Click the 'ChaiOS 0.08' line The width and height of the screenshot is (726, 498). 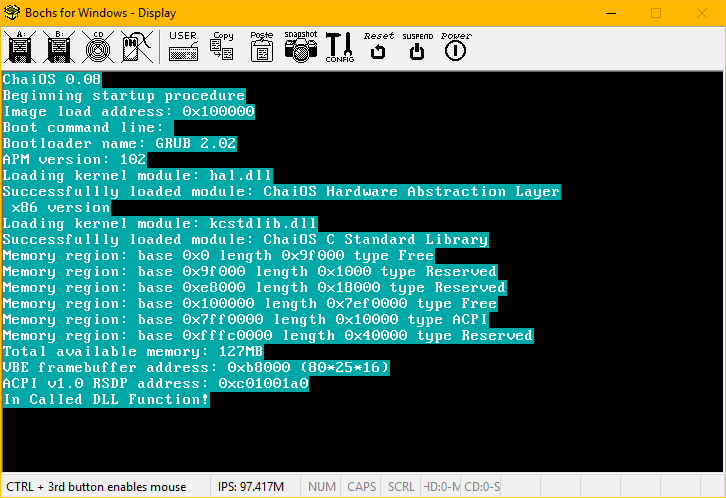coord(52,80)
